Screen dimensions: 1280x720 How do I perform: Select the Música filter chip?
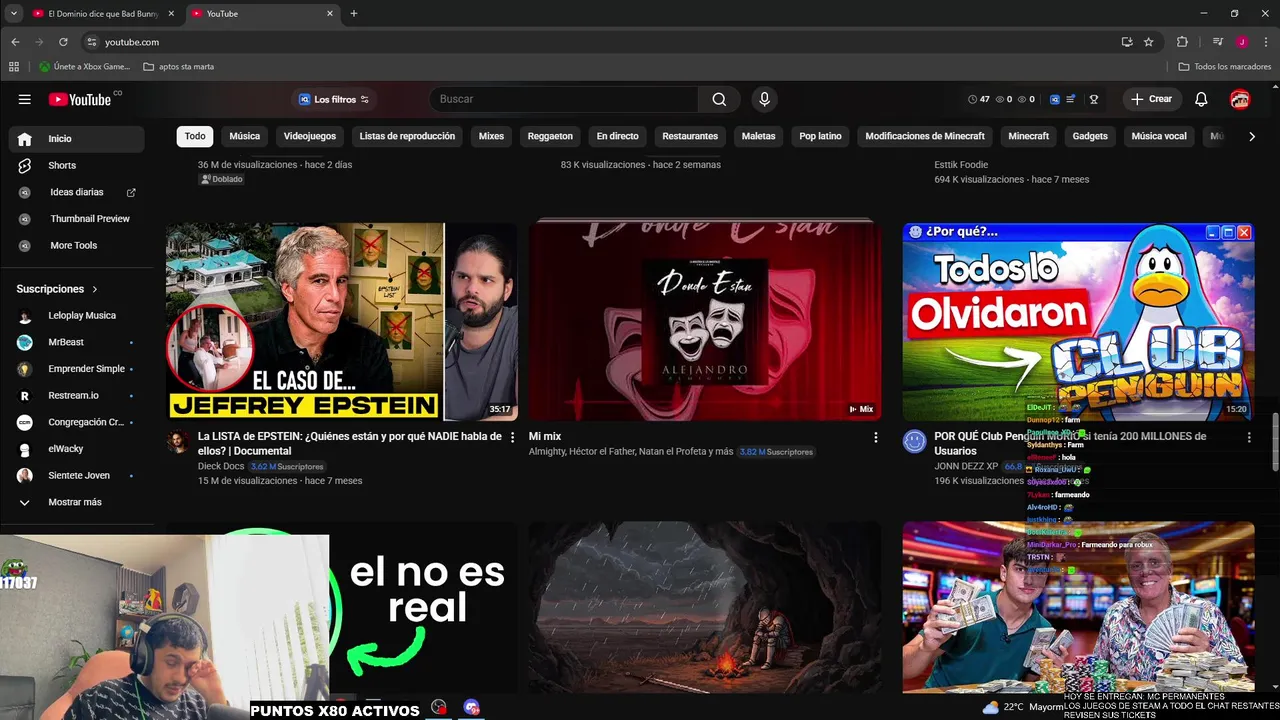click(x=244, y=136)
